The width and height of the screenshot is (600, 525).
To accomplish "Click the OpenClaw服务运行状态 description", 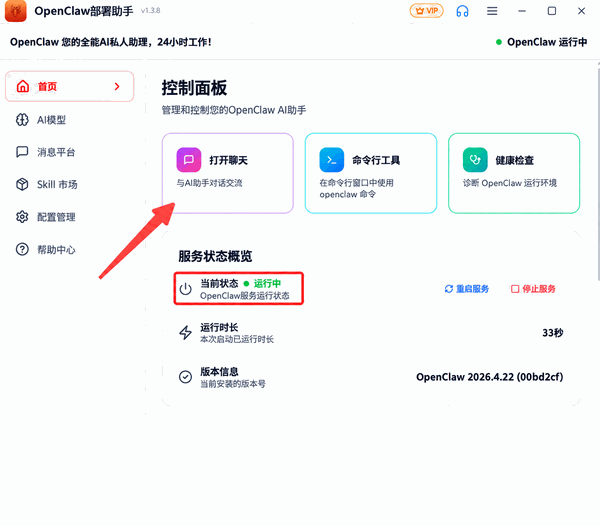I will tap(245, 296).
